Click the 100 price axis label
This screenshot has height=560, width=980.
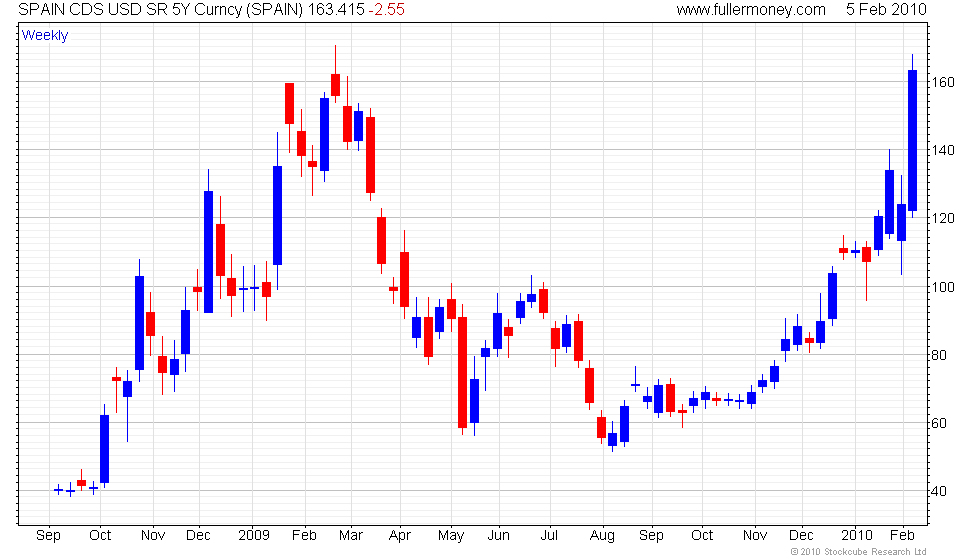(x=943, y=287)
